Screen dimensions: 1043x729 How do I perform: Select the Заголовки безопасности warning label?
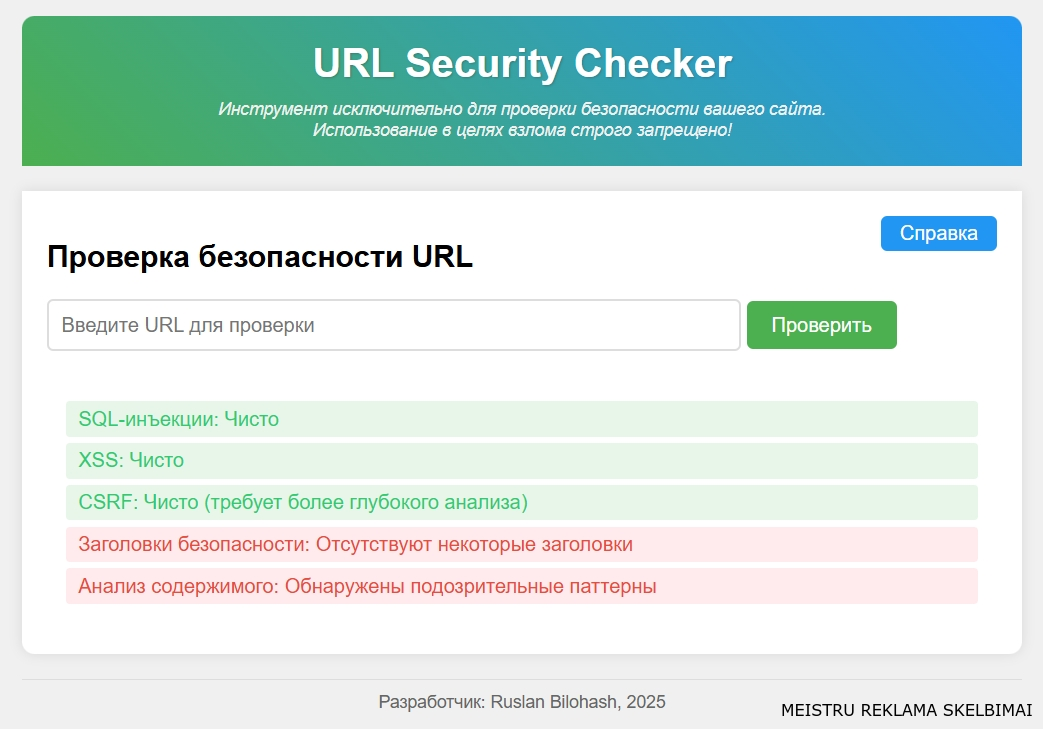[194, 545]
